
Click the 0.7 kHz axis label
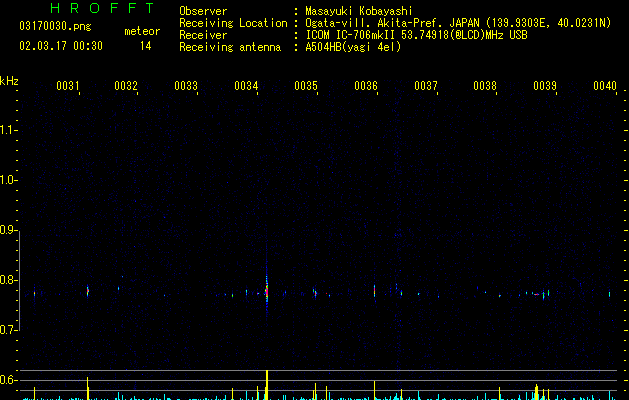coord(8,330)
